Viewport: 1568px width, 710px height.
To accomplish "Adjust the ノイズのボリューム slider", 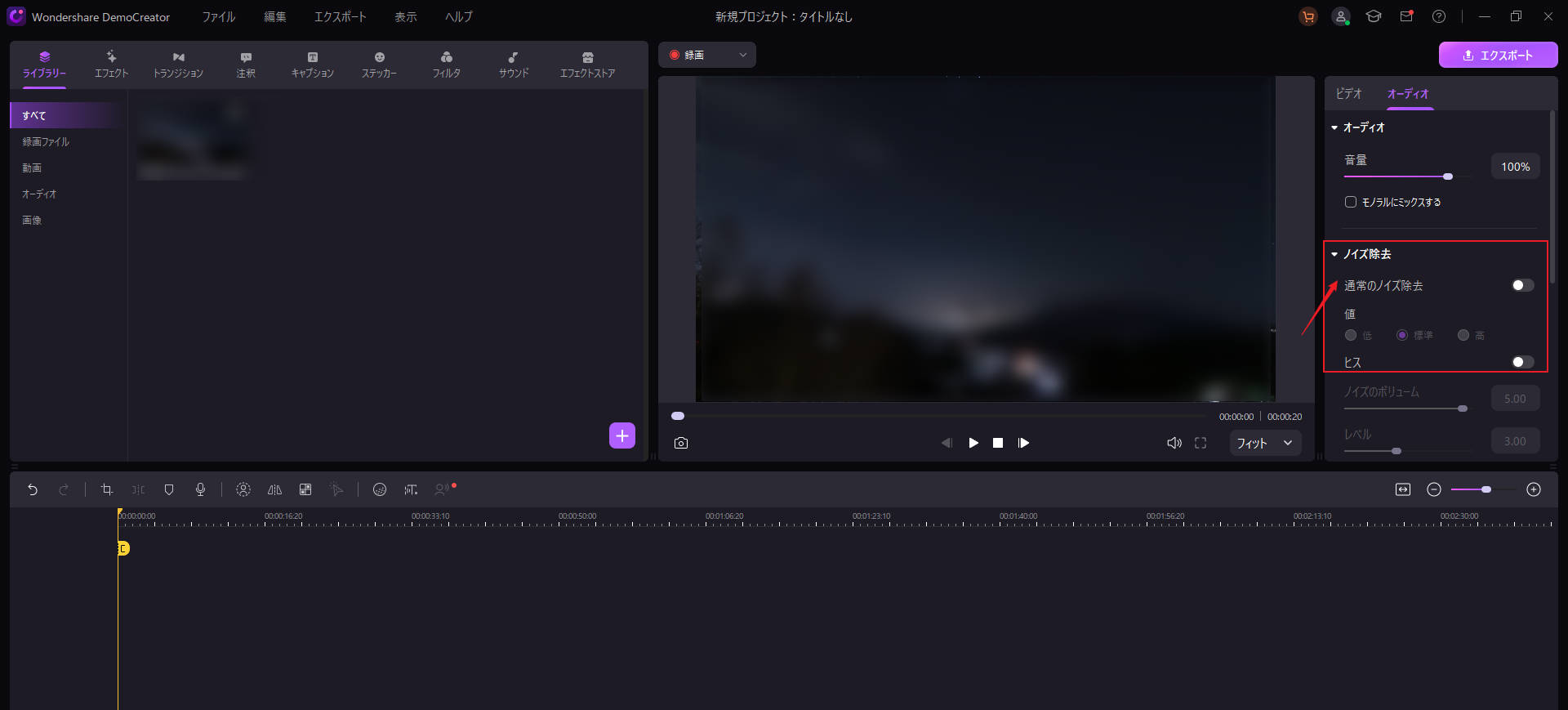I will pos(1463,409).
